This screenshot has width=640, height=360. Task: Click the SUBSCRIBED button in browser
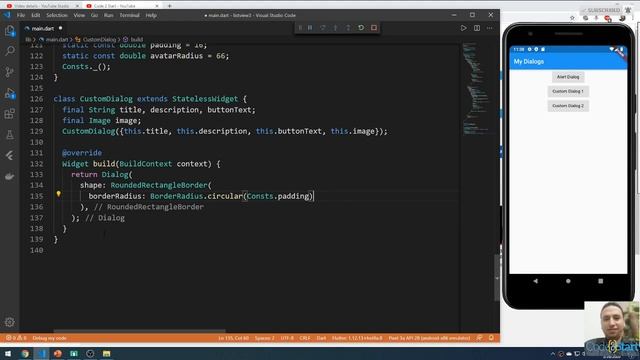click(x=601, y=10)
